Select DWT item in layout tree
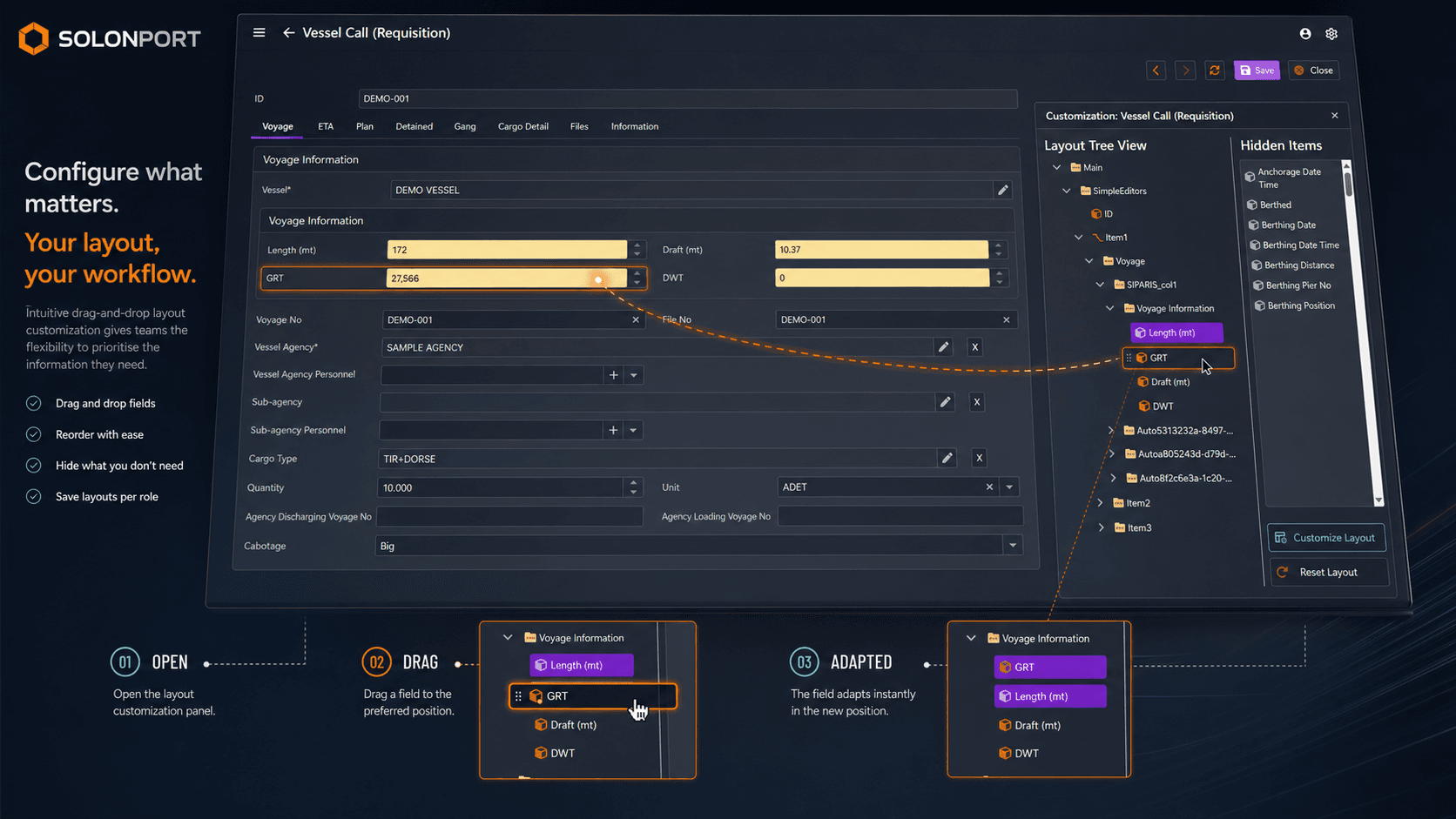This screenshot has height=819, width=1456. 1156,406
